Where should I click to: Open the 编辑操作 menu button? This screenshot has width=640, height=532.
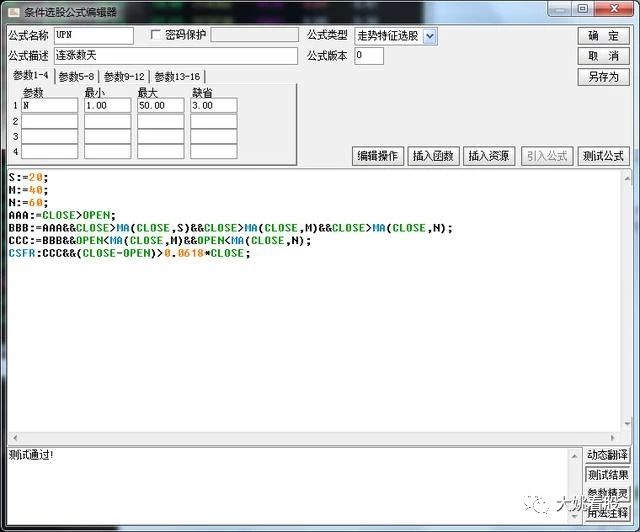378,156
